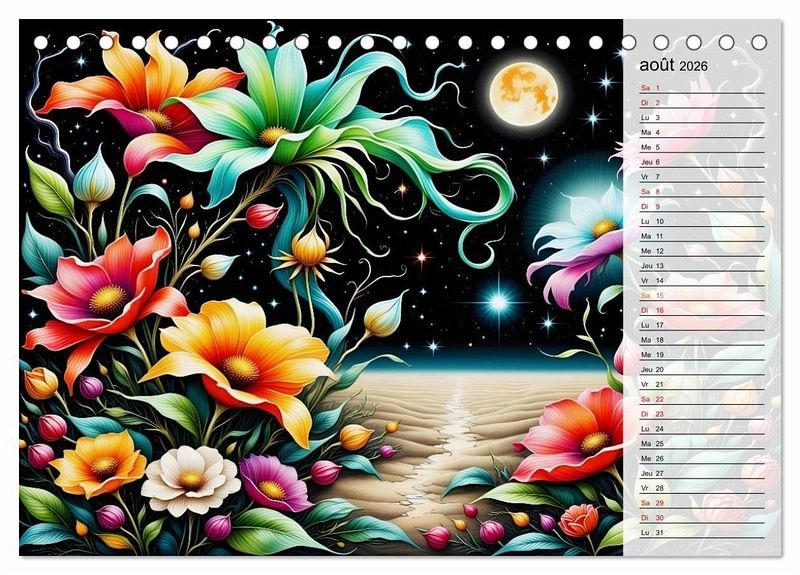800x575 pixels.
Task: Select the Sa 1 date row
Action: point(700,88)
